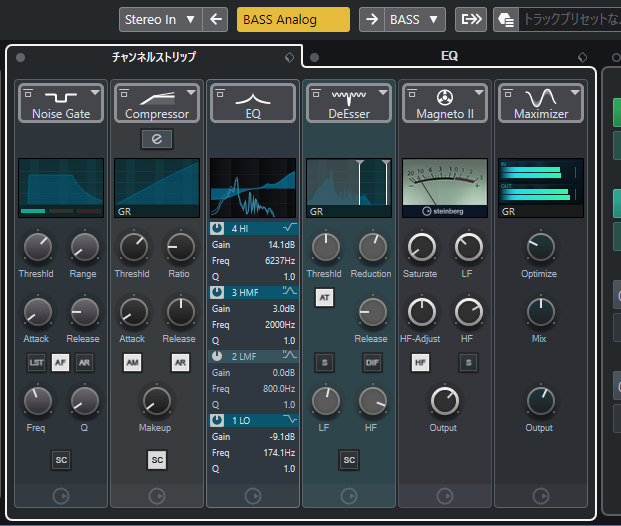
Task: Click the DeEsser SC side-chain button
Action: tap(349, 460)
